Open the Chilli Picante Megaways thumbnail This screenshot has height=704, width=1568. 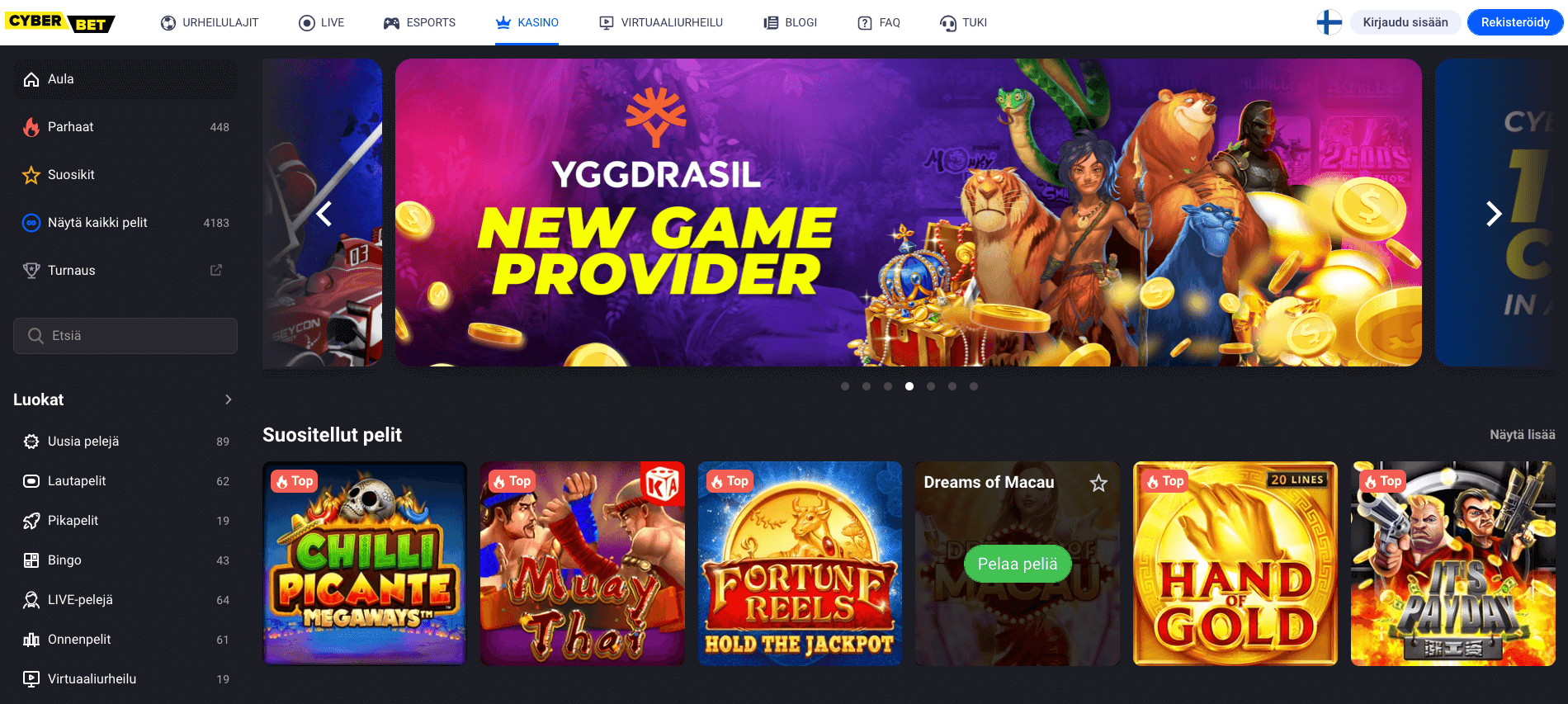(x=365, y=564)
